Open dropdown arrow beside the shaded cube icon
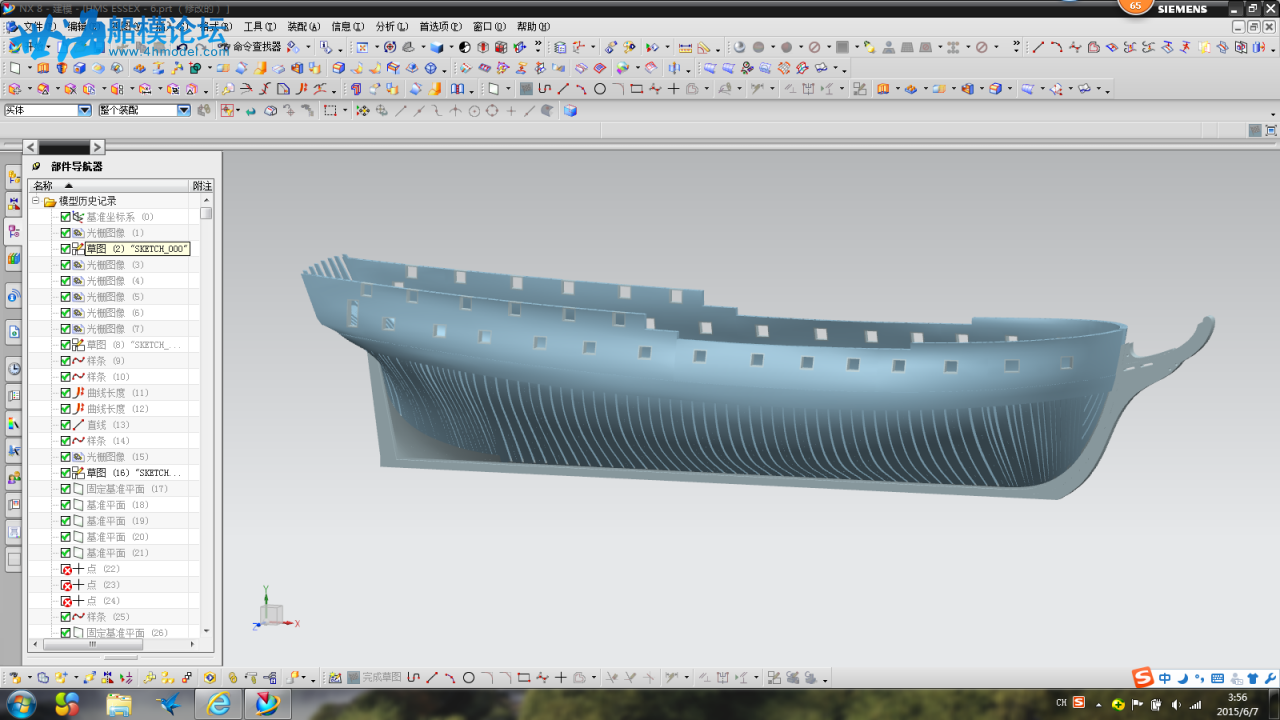This screenshot has height=720, width=1280. click(450, 47)
